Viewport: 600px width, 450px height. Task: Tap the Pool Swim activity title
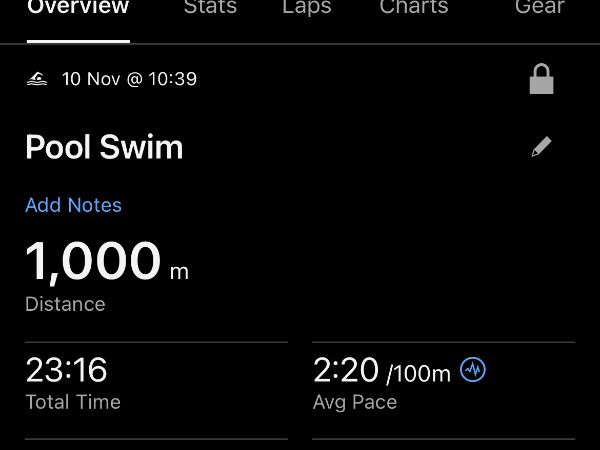104,148
